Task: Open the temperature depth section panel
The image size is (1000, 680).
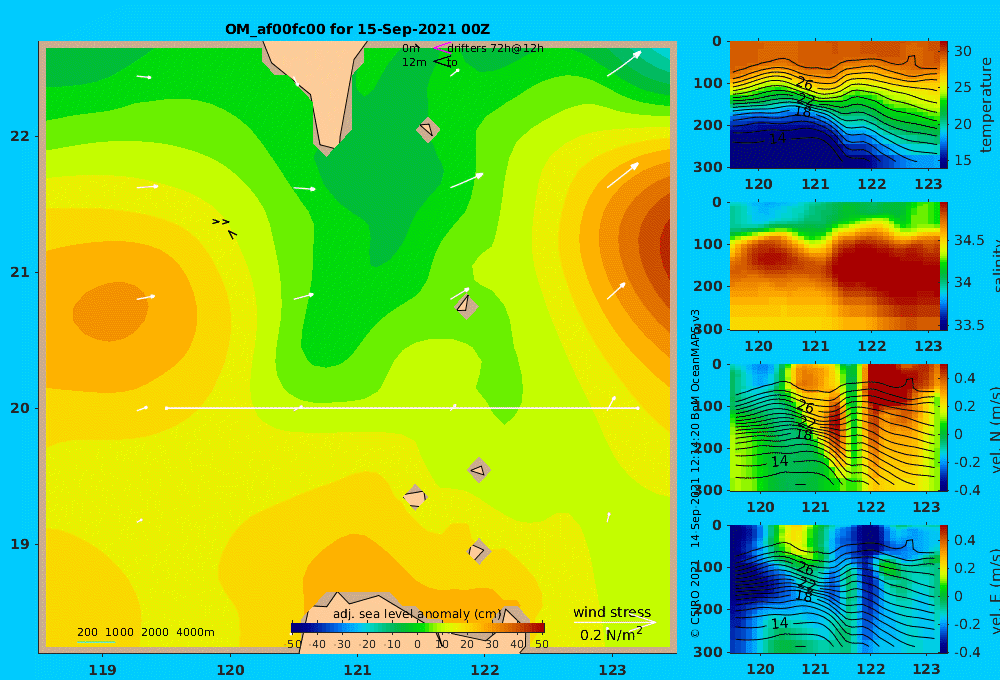Action: [834, 105]
